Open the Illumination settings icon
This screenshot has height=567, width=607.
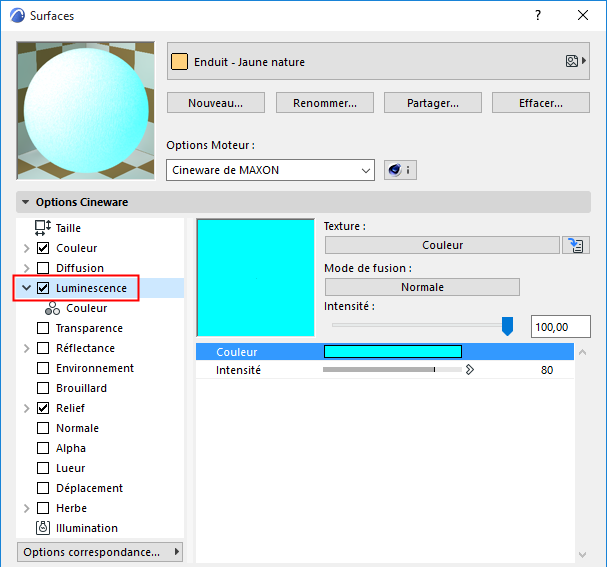(43, 528)
